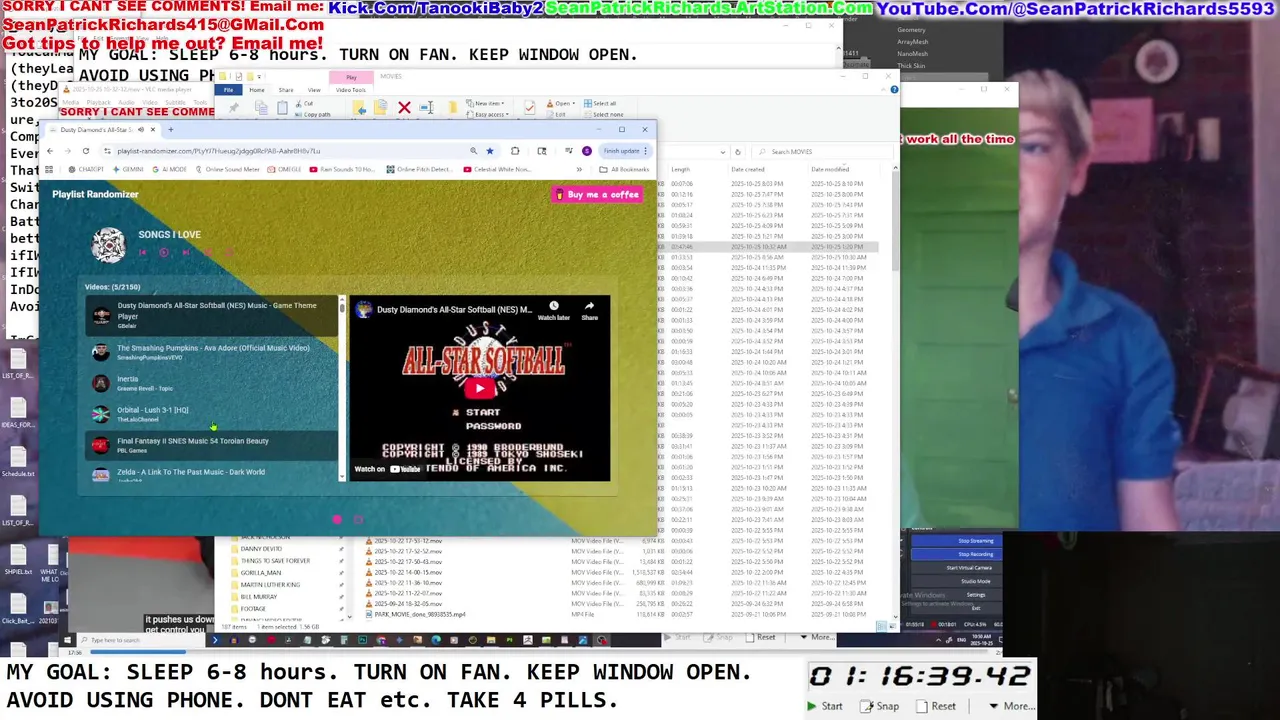
Task: Open More dropdown on timer
Action: (1011, 706)
